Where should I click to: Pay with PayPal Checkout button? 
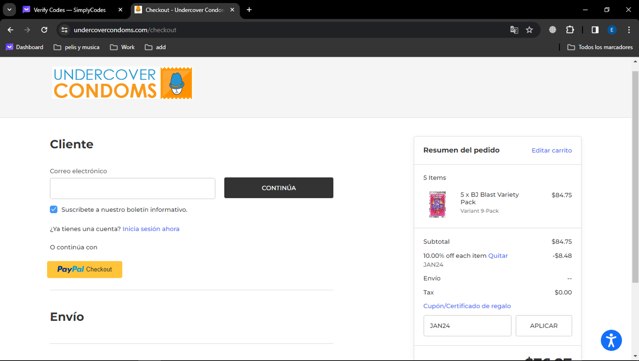84,269
